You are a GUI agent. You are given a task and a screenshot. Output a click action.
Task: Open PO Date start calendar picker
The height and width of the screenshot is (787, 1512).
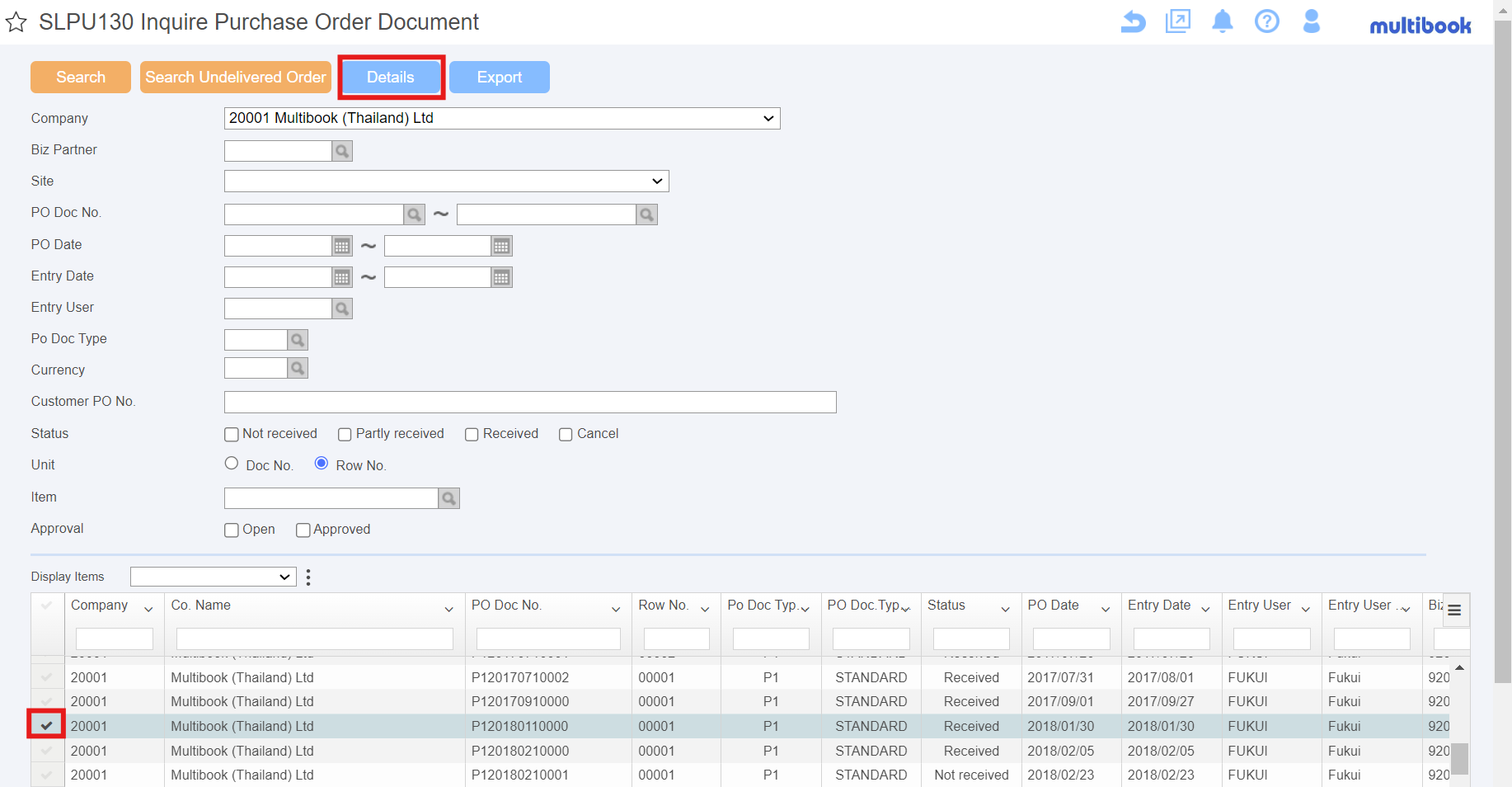[342, 246]
